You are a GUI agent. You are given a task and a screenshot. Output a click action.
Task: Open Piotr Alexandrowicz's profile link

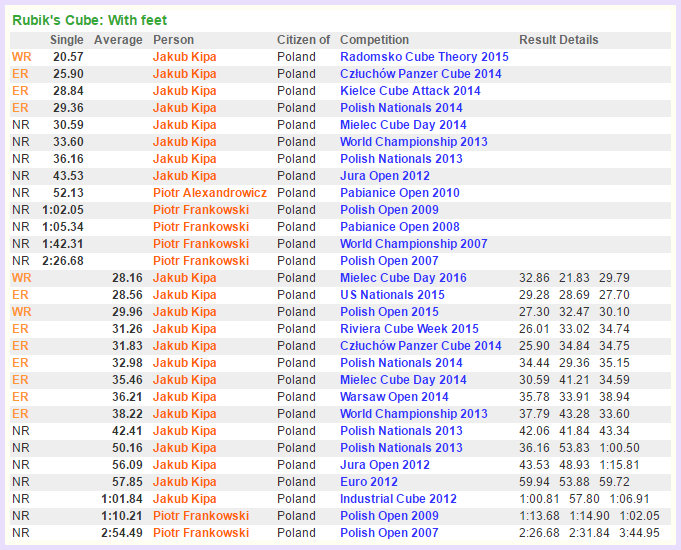coord(210,193)
